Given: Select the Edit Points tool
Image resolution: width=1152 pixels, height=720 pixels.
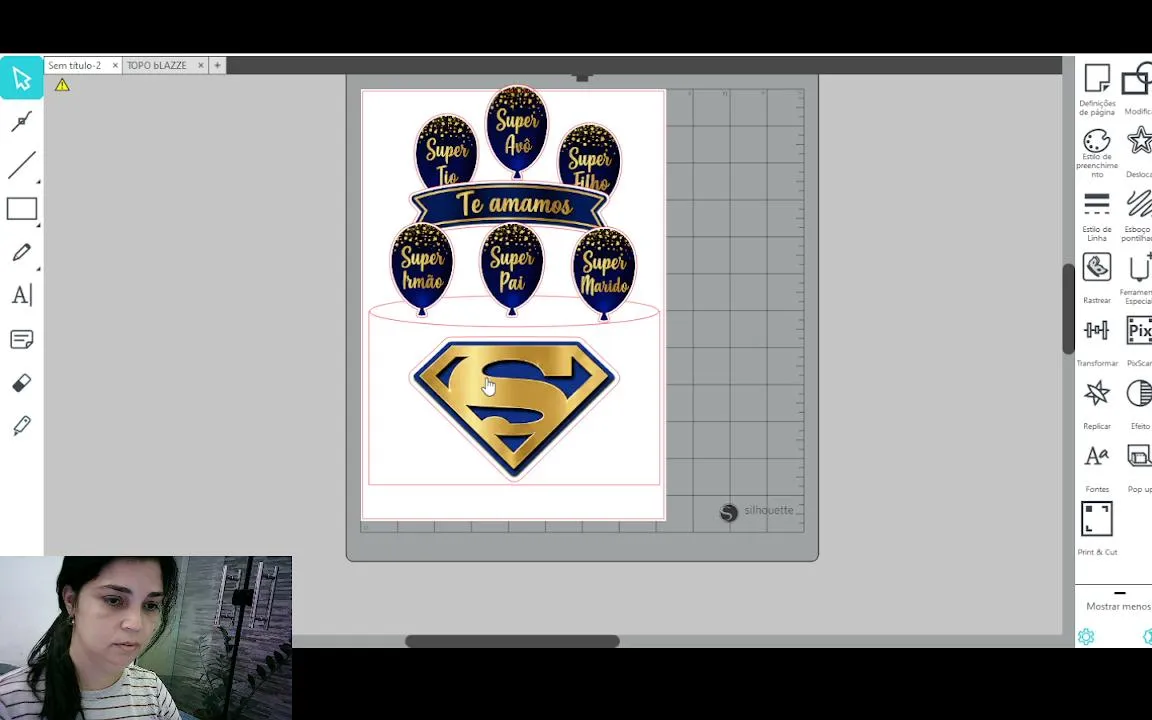Looking at the screenshot, I should tap(21, 121).
